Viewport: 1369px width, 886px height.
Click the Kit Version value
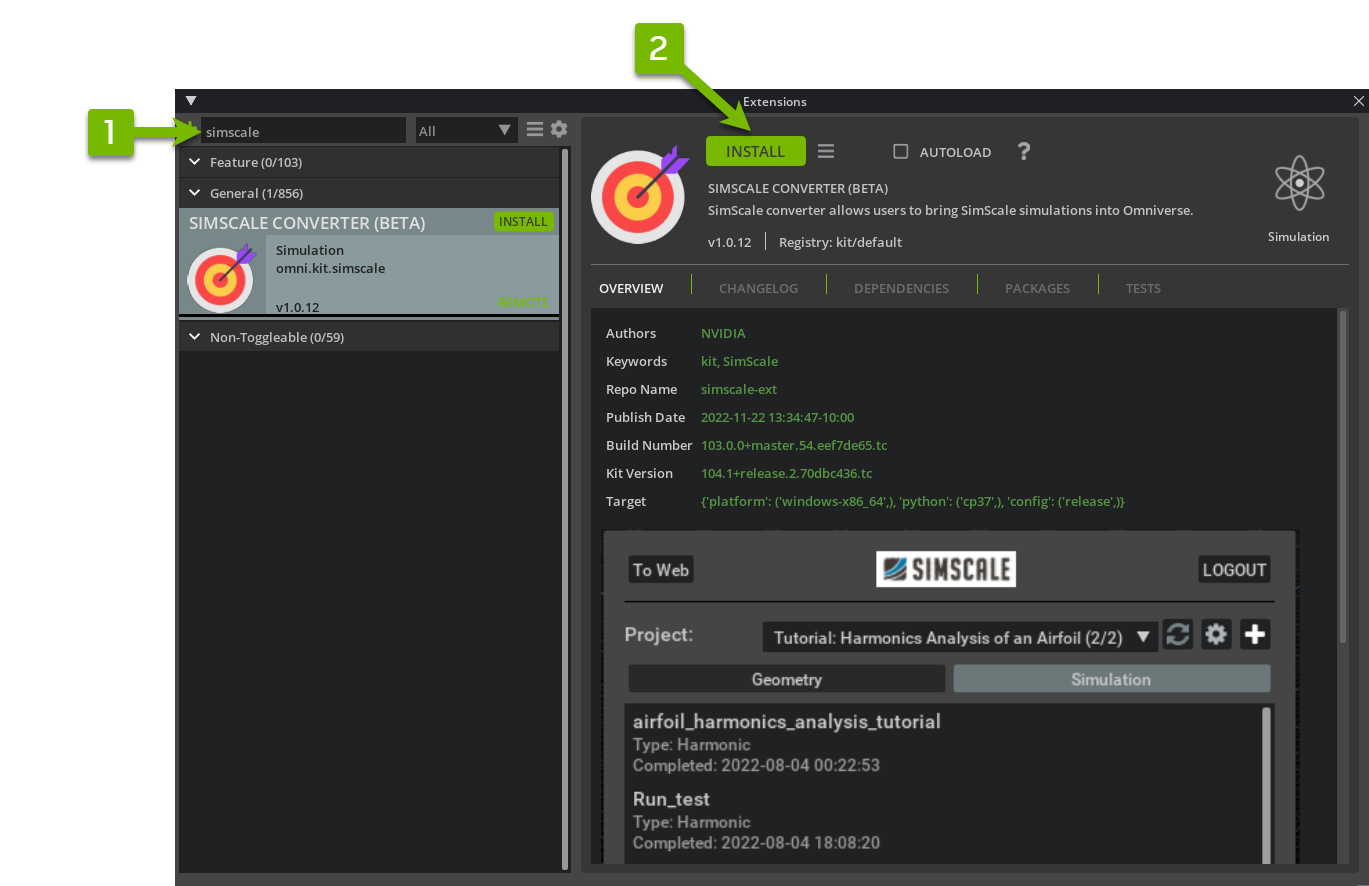tap(786, 473)
